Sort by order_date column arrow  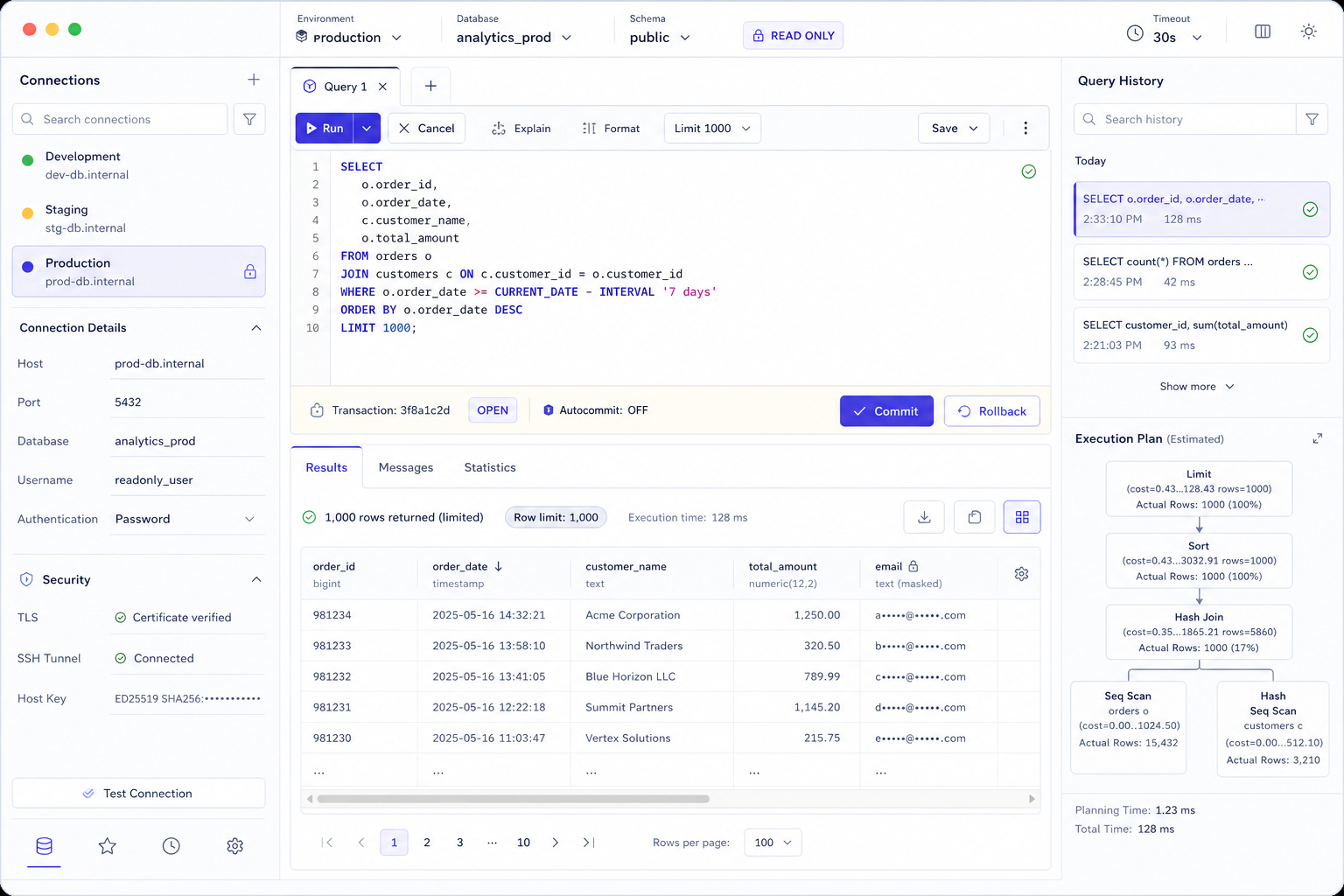pyautogui.click(x=499, y=566)
